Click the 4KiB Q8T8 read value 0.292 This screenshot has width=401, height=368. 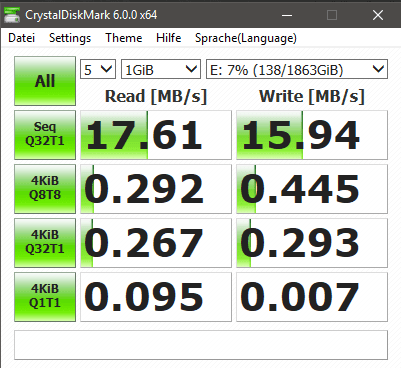click(156, 189)
